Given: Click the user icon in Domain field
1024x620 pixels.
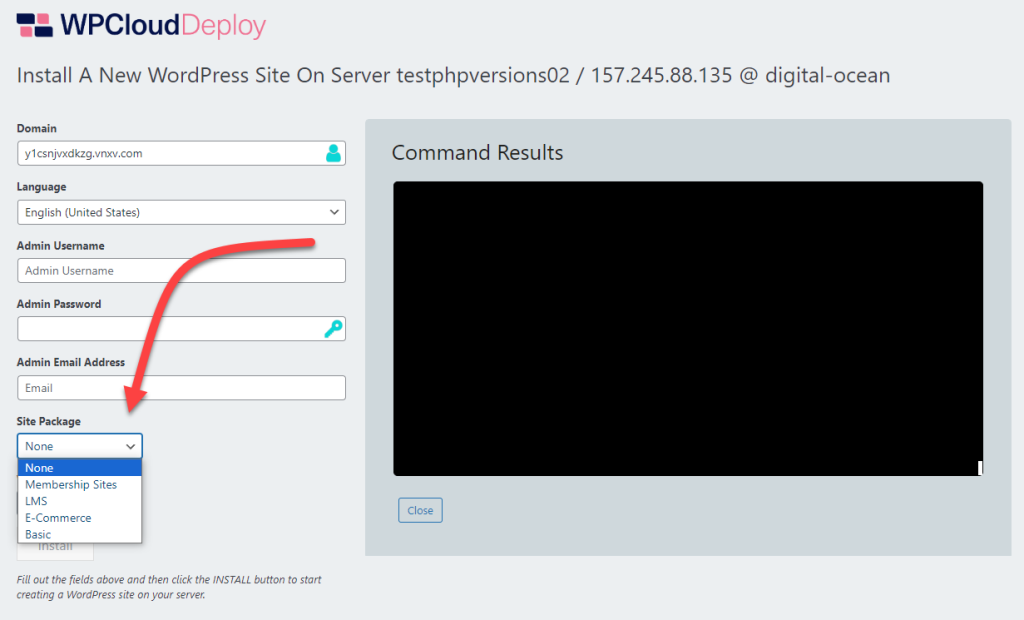Looking at the screenshot, I should 333,153.
